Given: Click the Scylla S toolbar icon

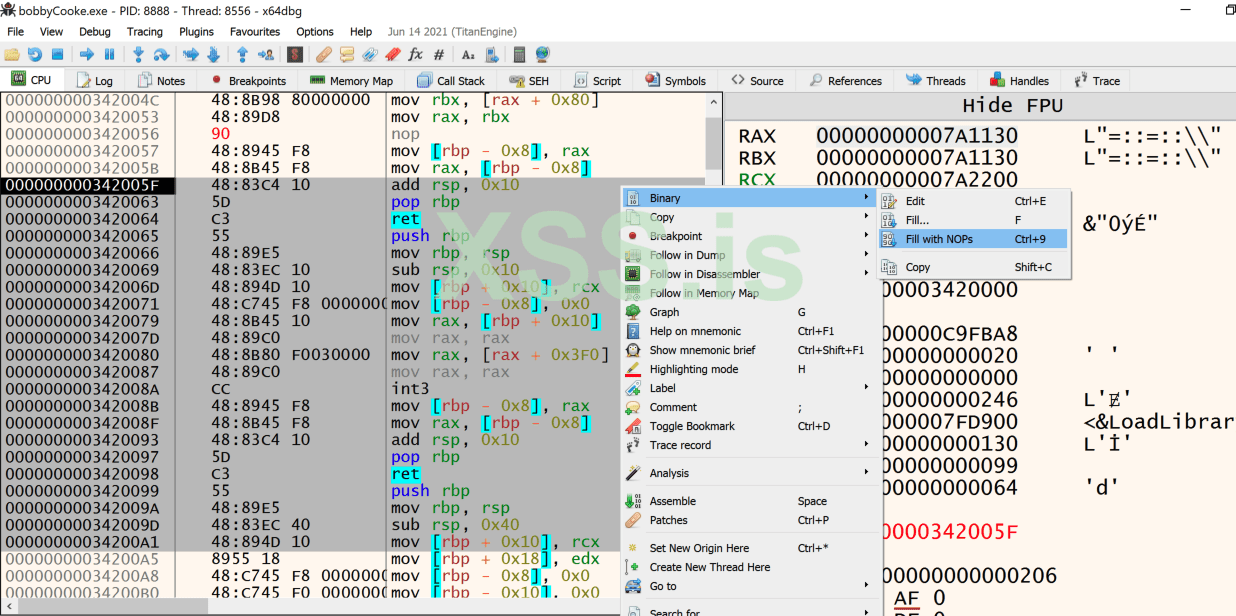Looking at the screenshot, I should click(295, 54).
